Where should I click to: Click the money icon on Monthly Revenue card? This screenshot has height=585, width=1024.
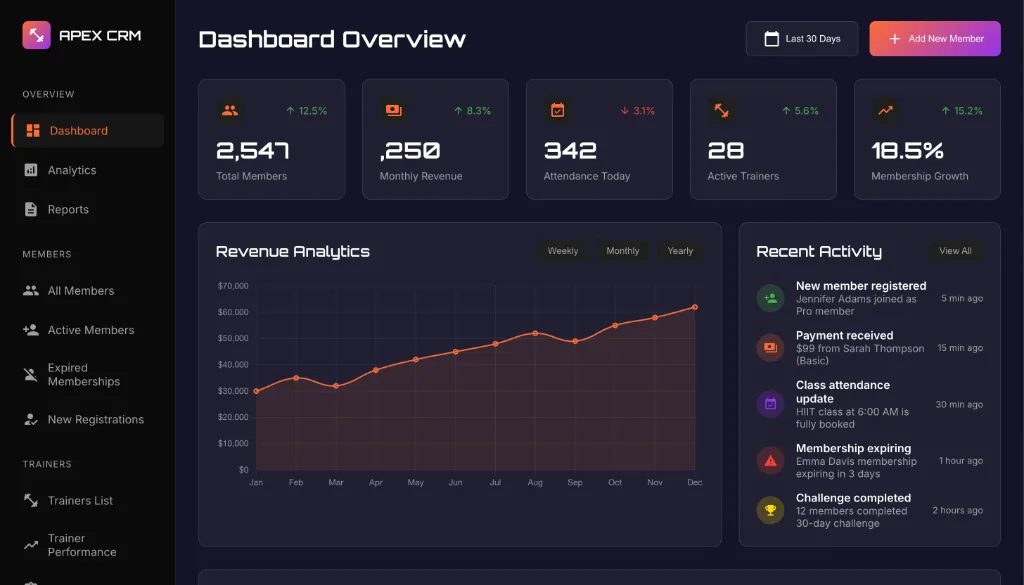(x=393, y=110)
